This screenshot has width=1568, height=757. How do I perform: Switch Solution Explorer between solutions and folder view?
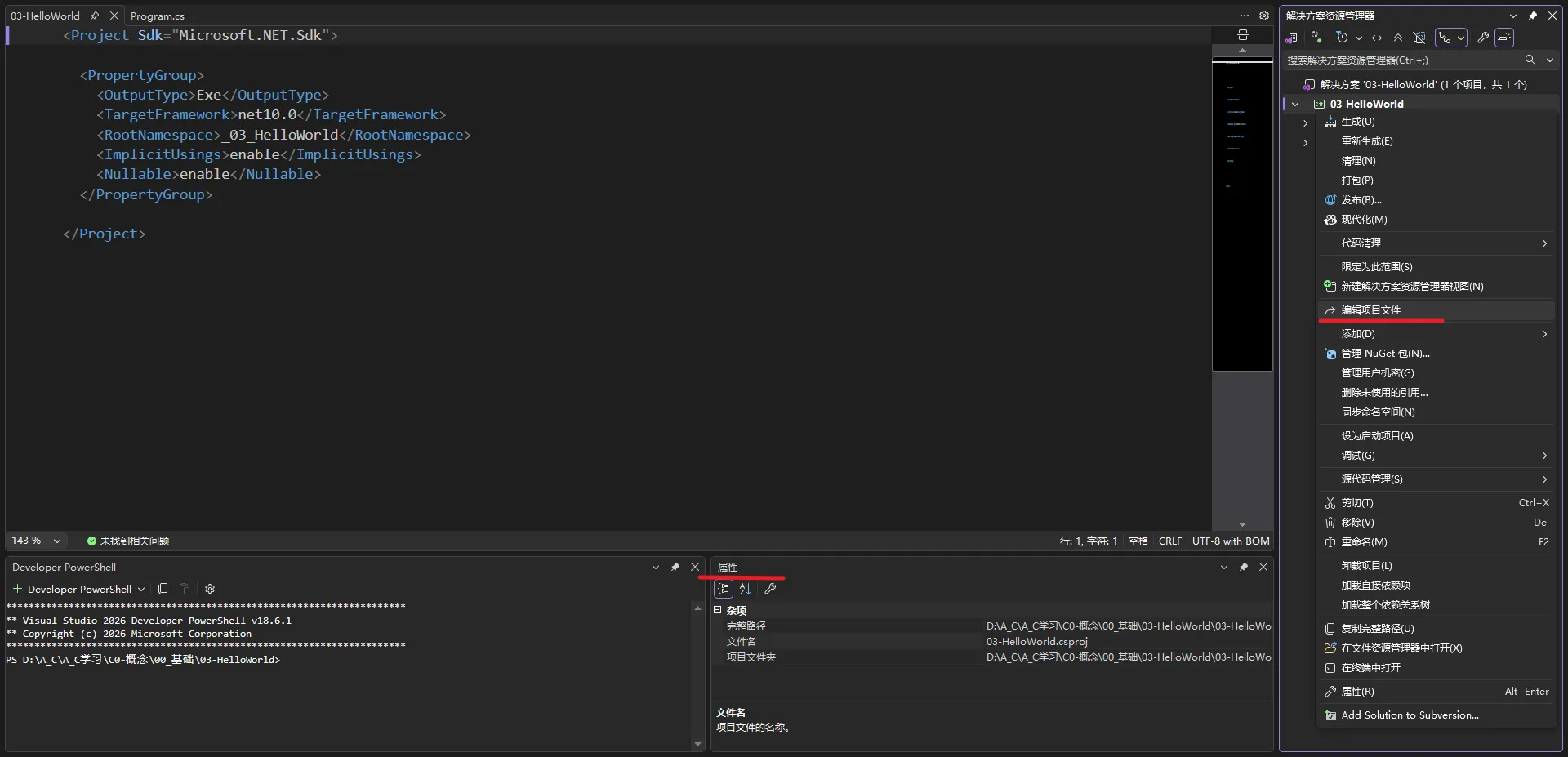pos(1291,38)
